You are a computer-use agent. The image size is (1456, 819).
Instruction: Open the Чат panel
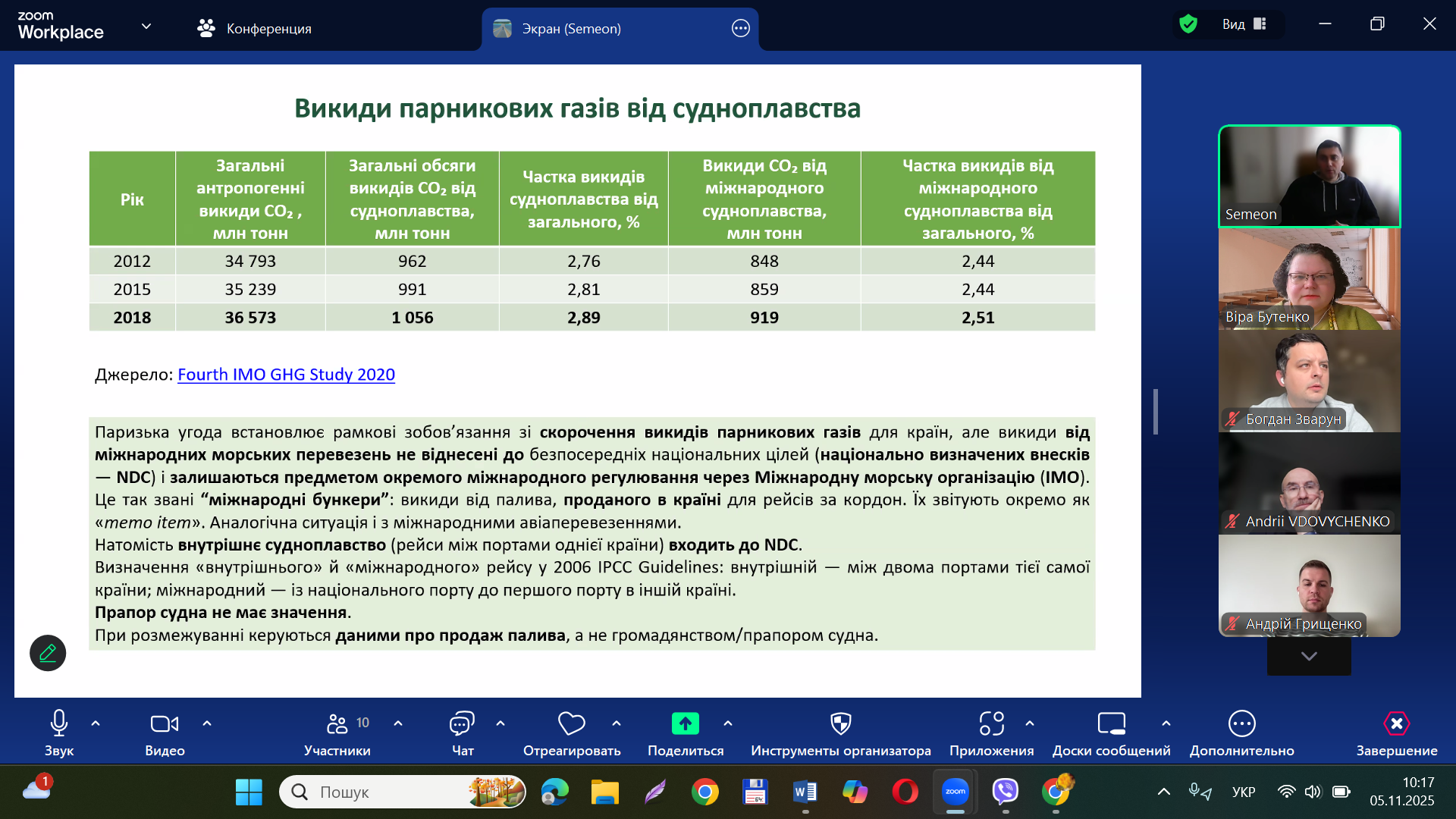pyautogui.click(x=462, y=724)
